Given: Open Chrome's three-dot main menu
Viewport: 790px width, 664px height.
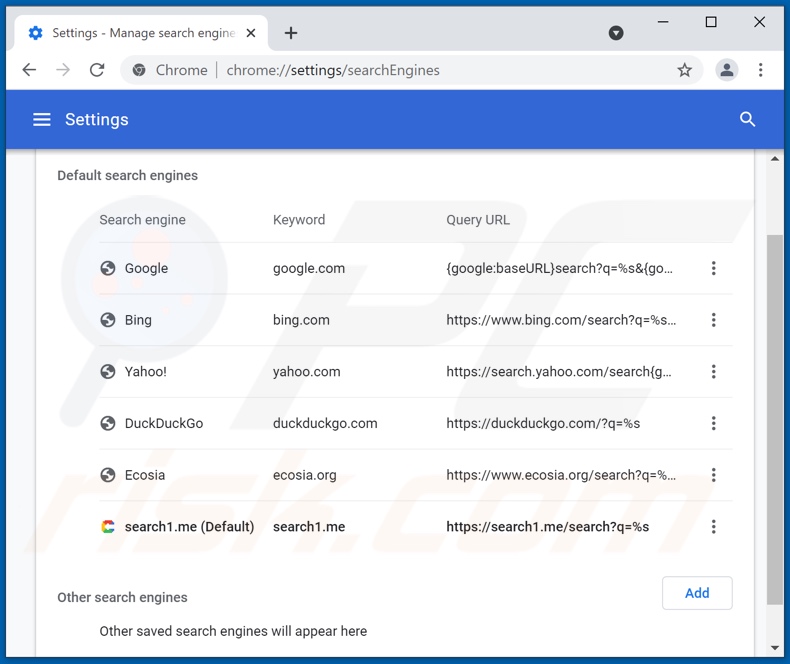Looking at the screenshot, I should click(x=761, y=70).
